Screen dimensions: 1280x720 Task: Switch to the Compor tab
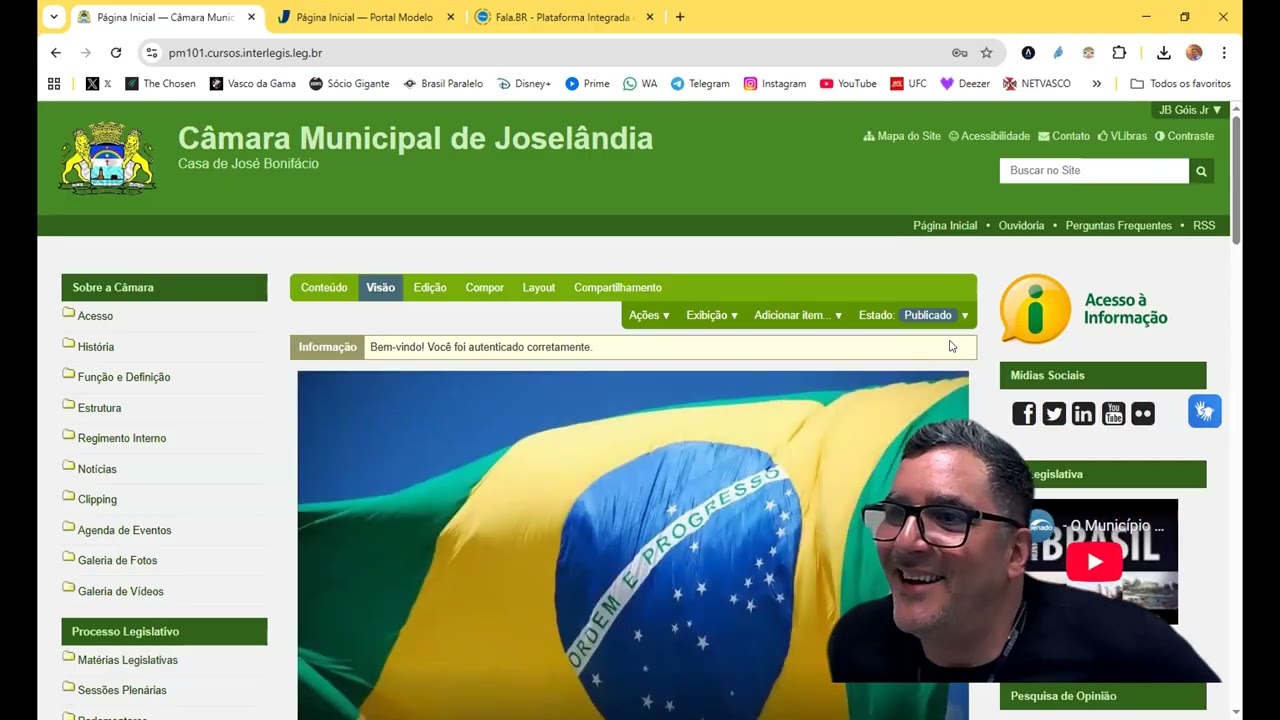click(484, 288)
